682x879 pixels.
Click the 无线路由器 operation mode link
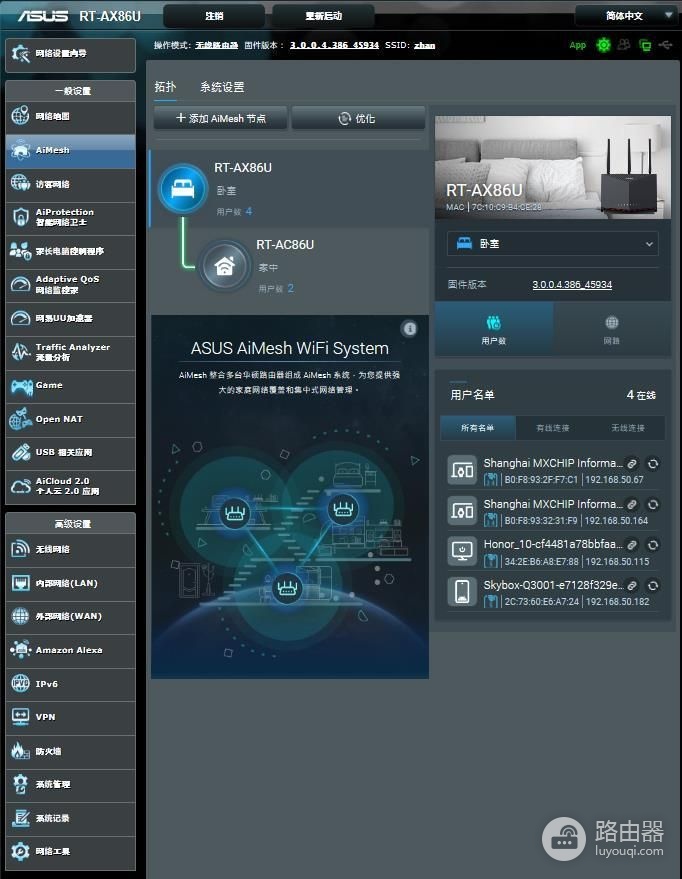pos(216,45)
